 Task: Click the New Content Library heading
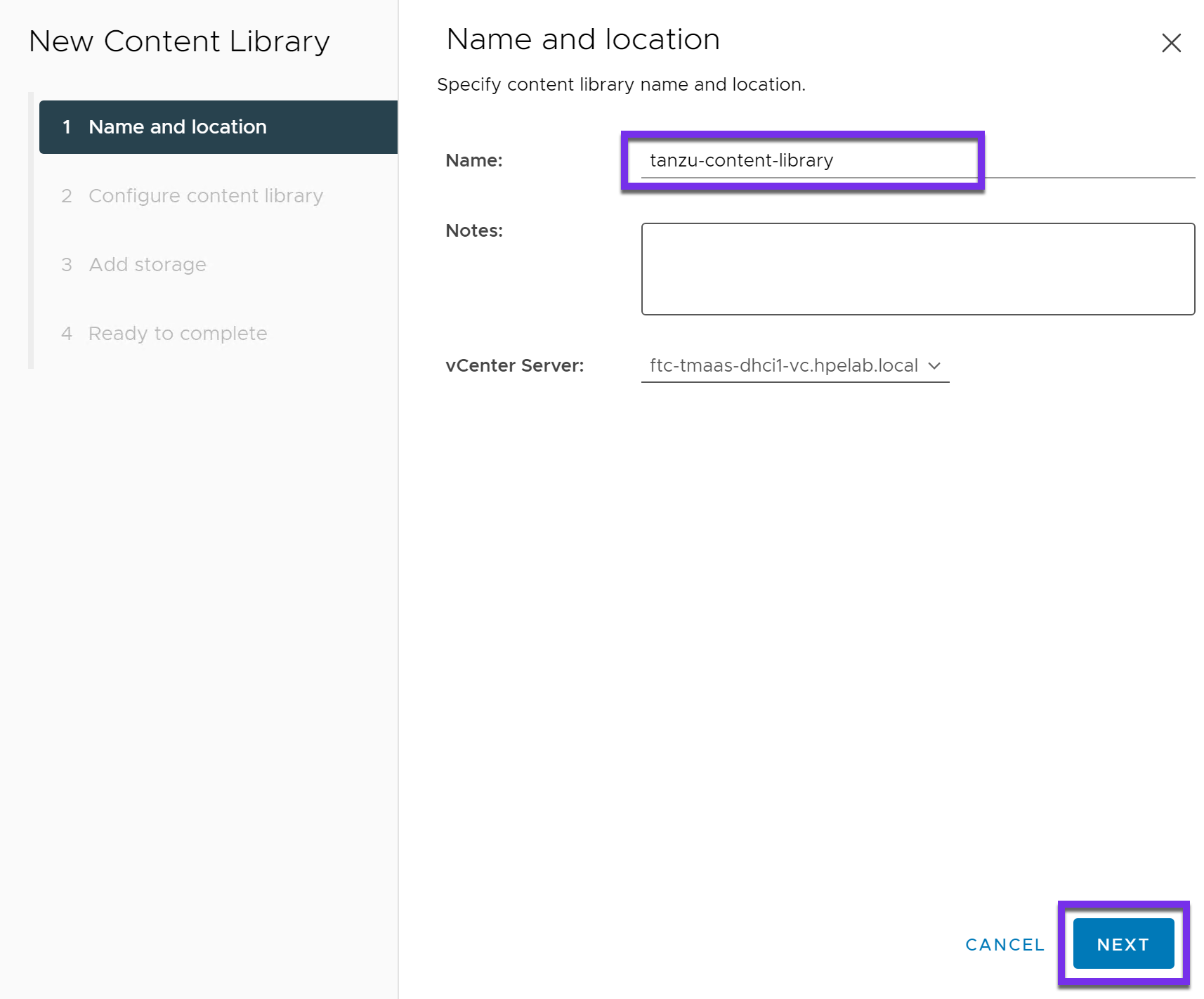(179, 41)
